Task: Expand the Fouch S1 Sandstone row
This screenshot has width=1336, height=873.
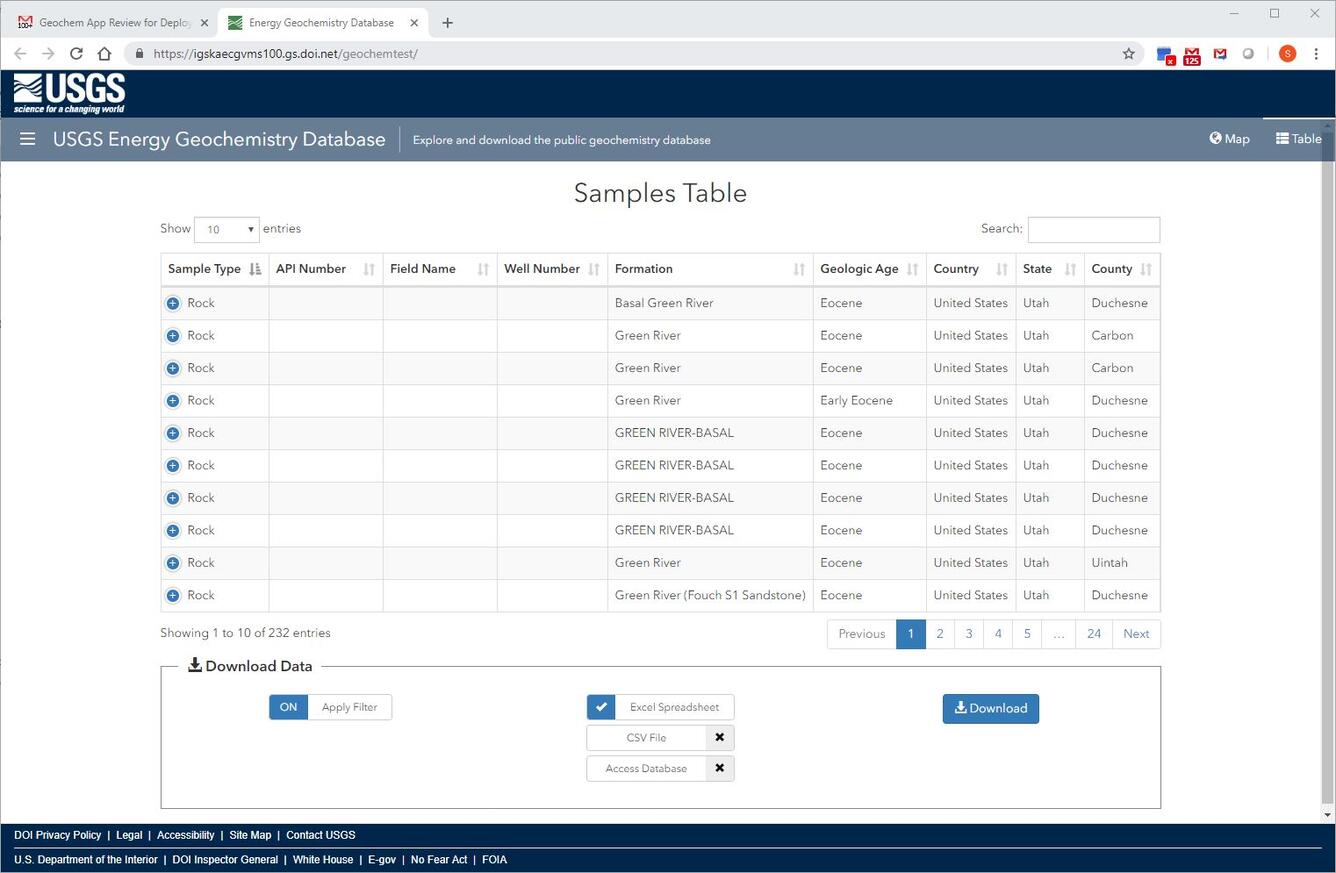Action: 173,595
